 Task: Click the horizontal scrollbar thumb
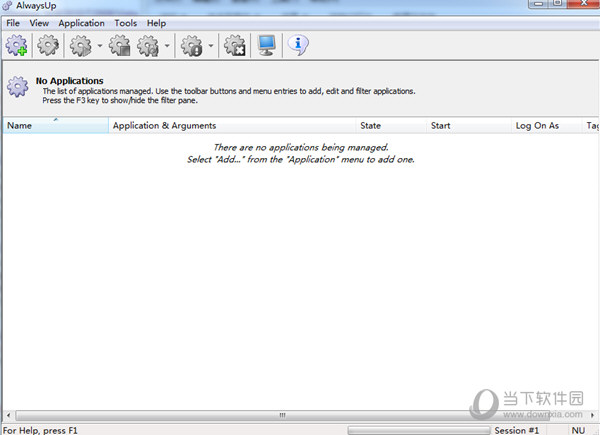pos(282,415)
